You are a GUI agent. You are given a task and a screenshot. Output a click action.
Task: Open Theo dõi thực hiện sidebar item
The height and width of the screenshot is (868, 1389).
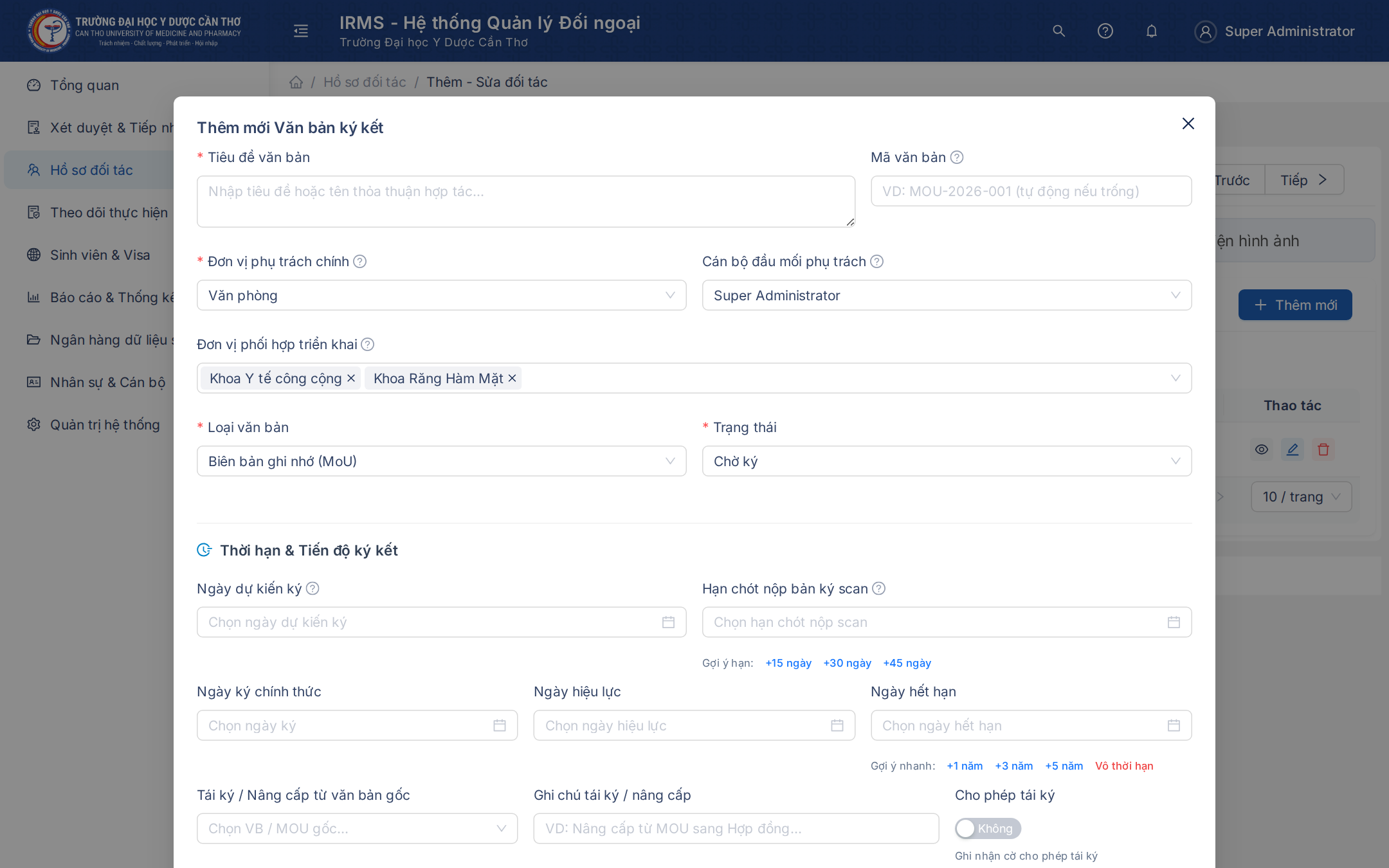pos(89,212)
